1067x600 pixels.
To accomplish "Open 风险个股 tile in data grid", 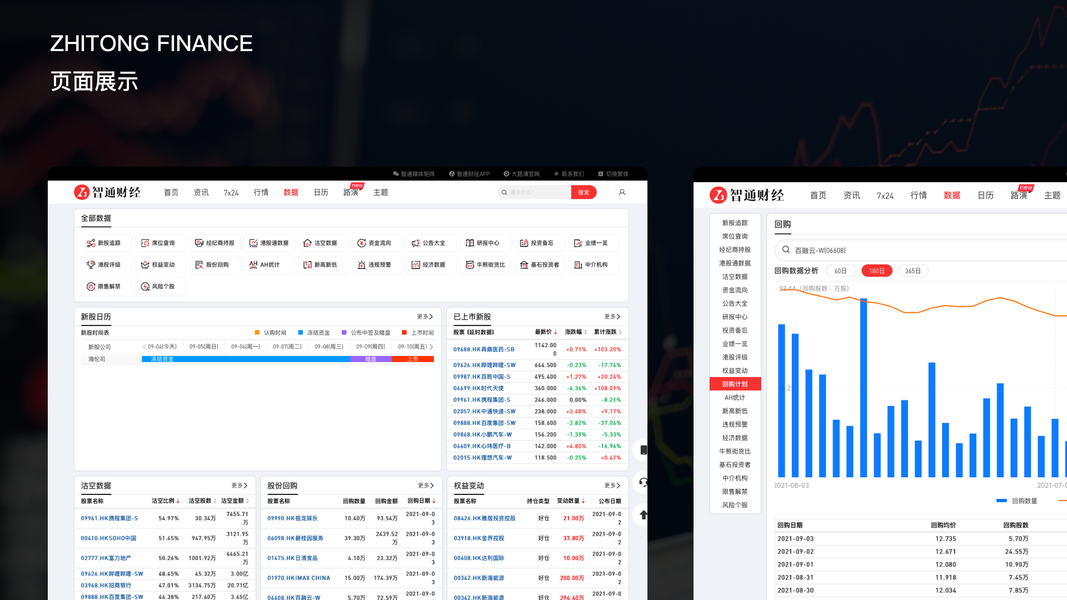I will [x=159, y=286].
